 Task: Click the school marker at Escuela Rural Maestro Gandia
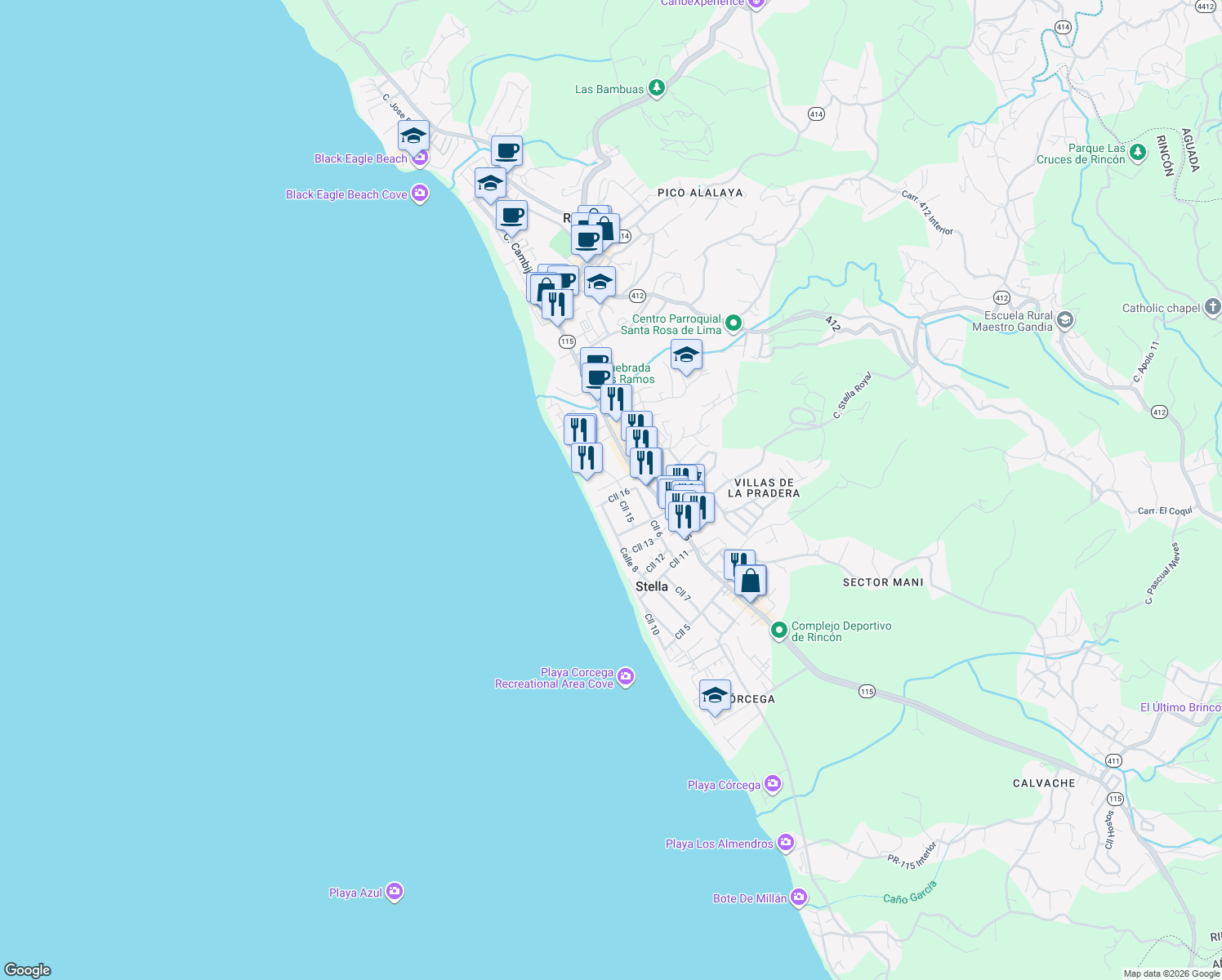[x=1065, y=320]
